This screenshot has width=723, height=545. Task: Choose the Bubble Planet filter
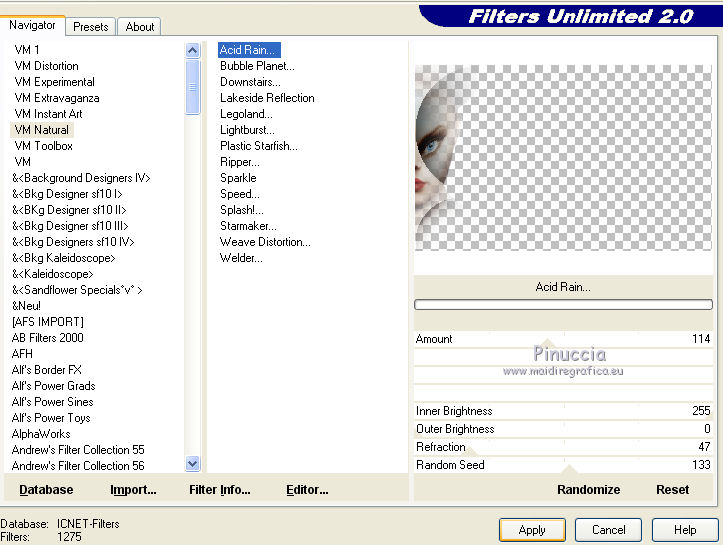257,66
